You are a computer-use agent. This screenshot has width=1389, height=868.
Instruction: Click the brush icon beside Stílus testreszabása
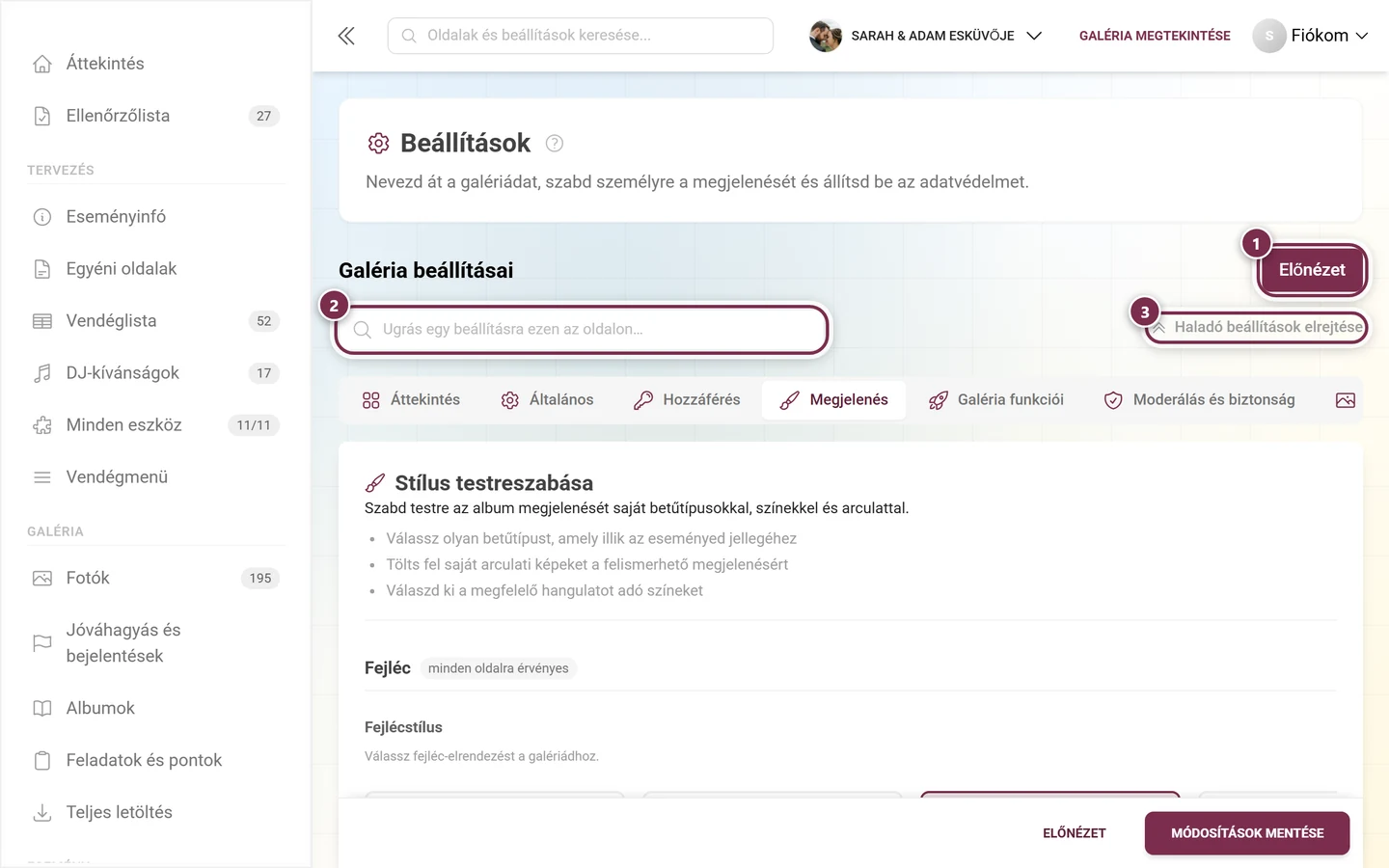pyautogui.click(x=375, y=483)
